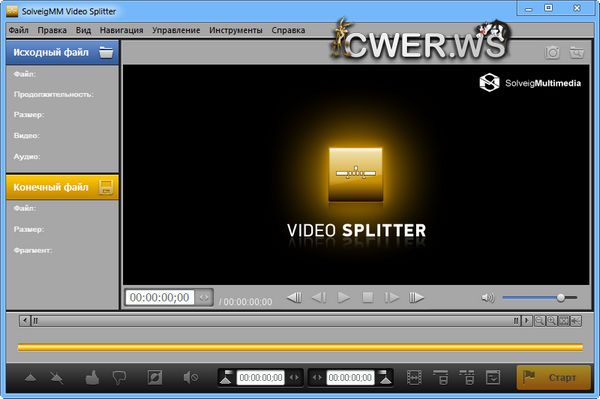The height and width of the screenshot is (399, 600).
Task: Adjust the volume slider
Action: [540, 297]
